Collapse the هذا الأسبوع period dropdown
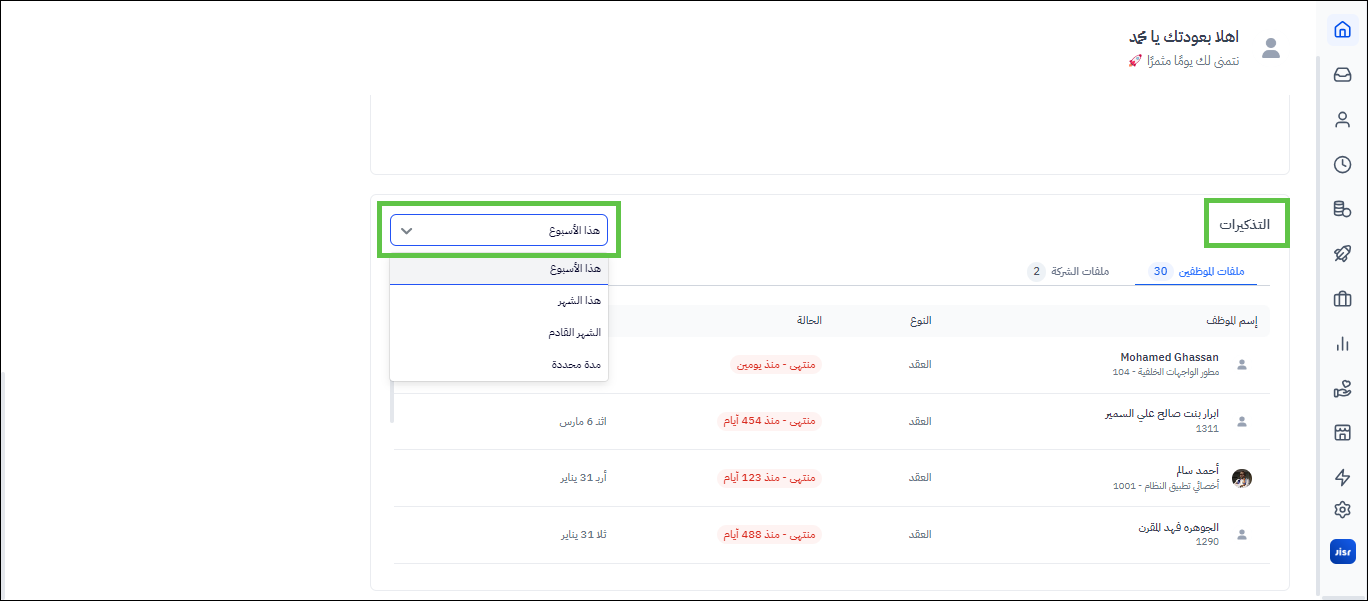Viewport: 1368px width, 601px height. (498, 230)
